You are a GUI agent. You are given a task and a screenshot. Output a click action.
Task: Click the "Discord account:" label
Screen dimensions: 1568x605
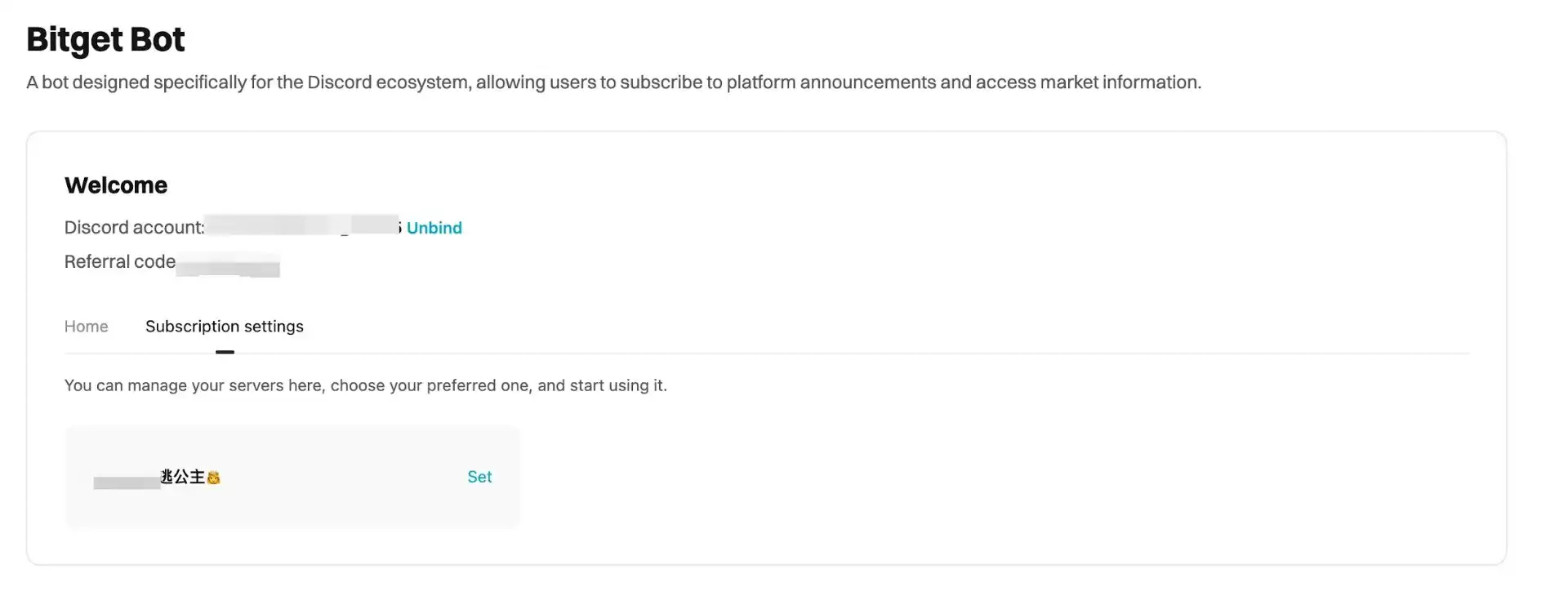tap(134, 228)
